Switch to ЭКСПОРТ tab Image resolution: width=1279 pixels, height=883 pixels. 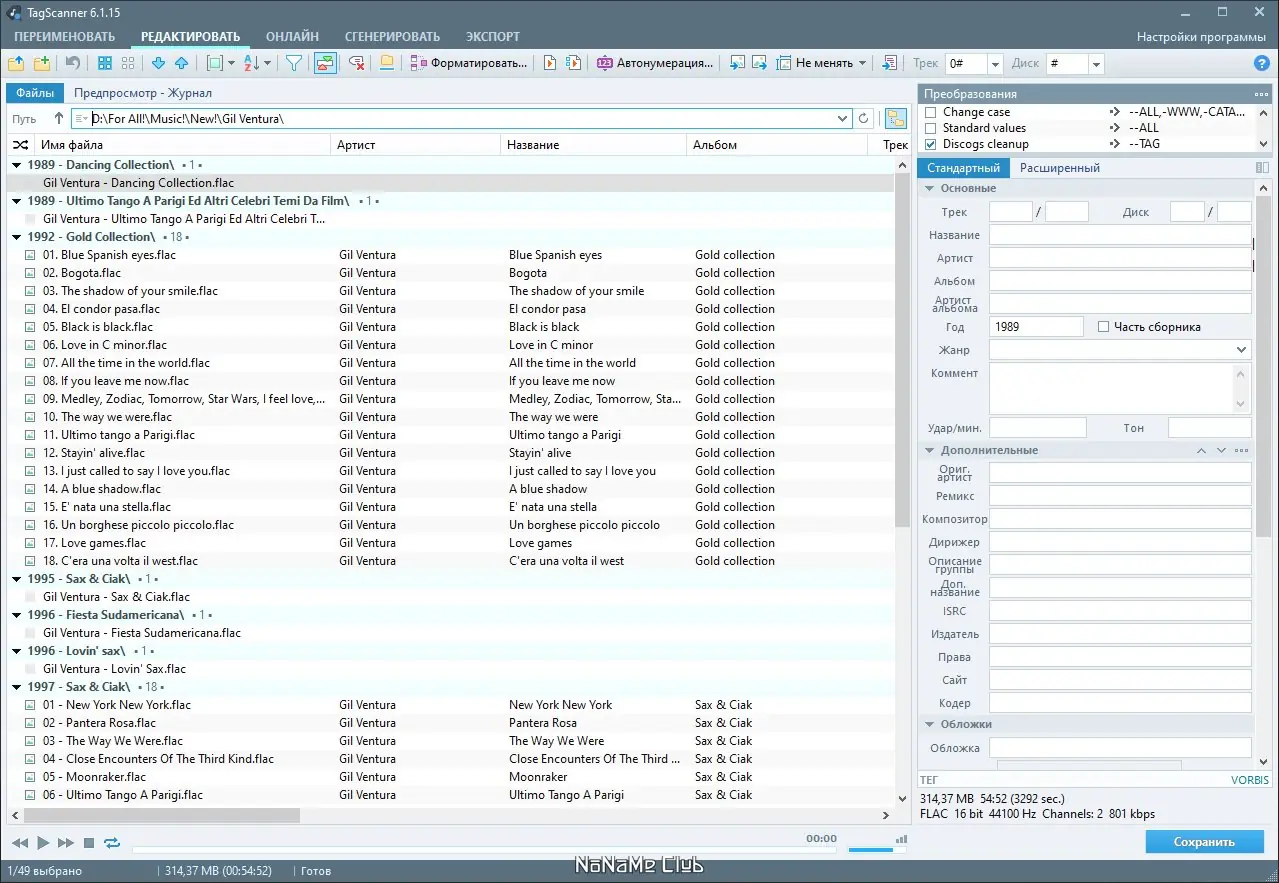tap(493, 37)
